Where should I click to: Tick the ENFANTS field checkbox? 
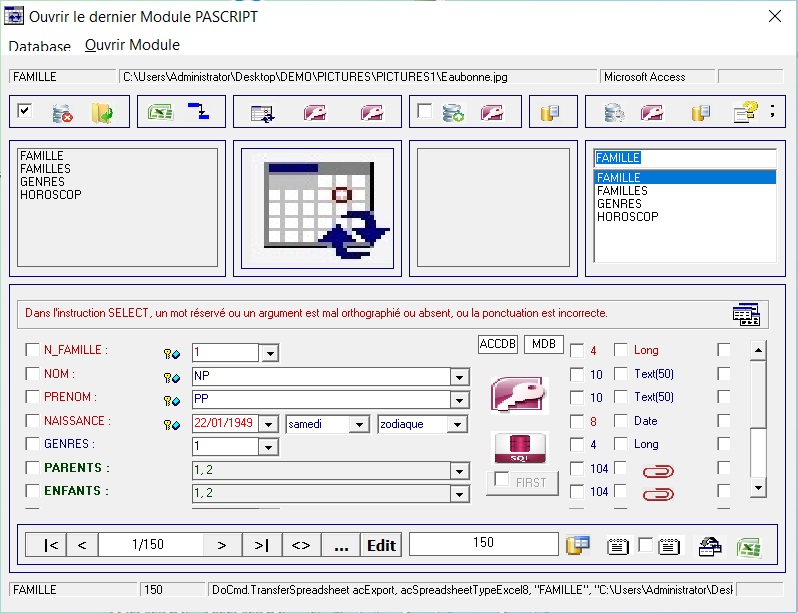32,490
